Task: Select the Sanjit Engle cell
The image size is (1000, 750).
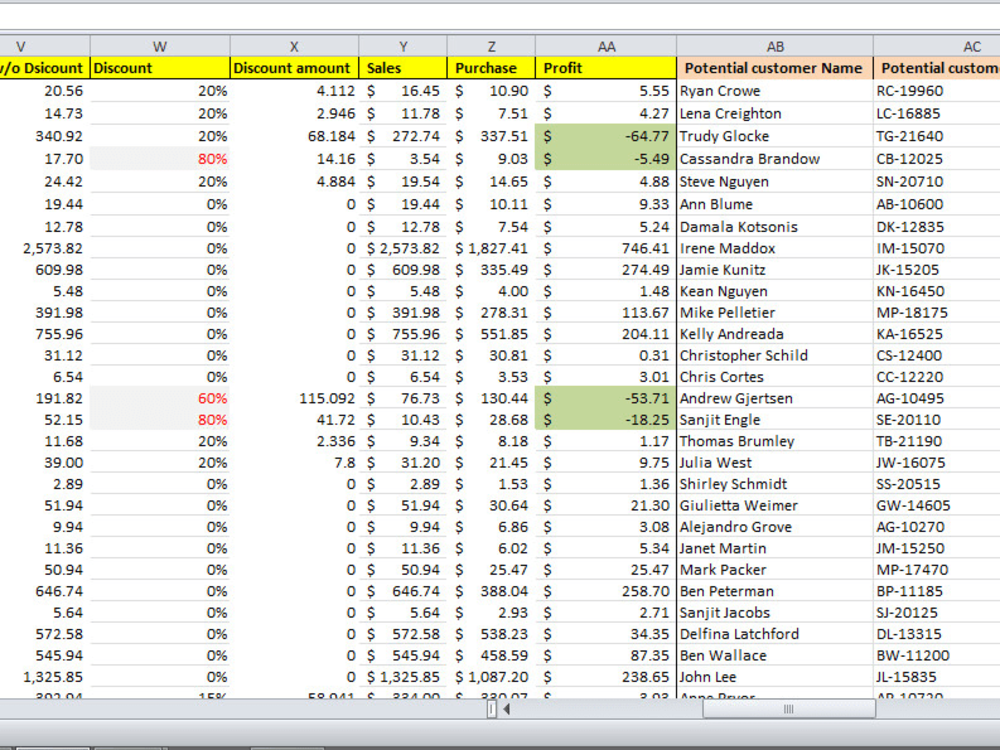Action: [775, 420]
